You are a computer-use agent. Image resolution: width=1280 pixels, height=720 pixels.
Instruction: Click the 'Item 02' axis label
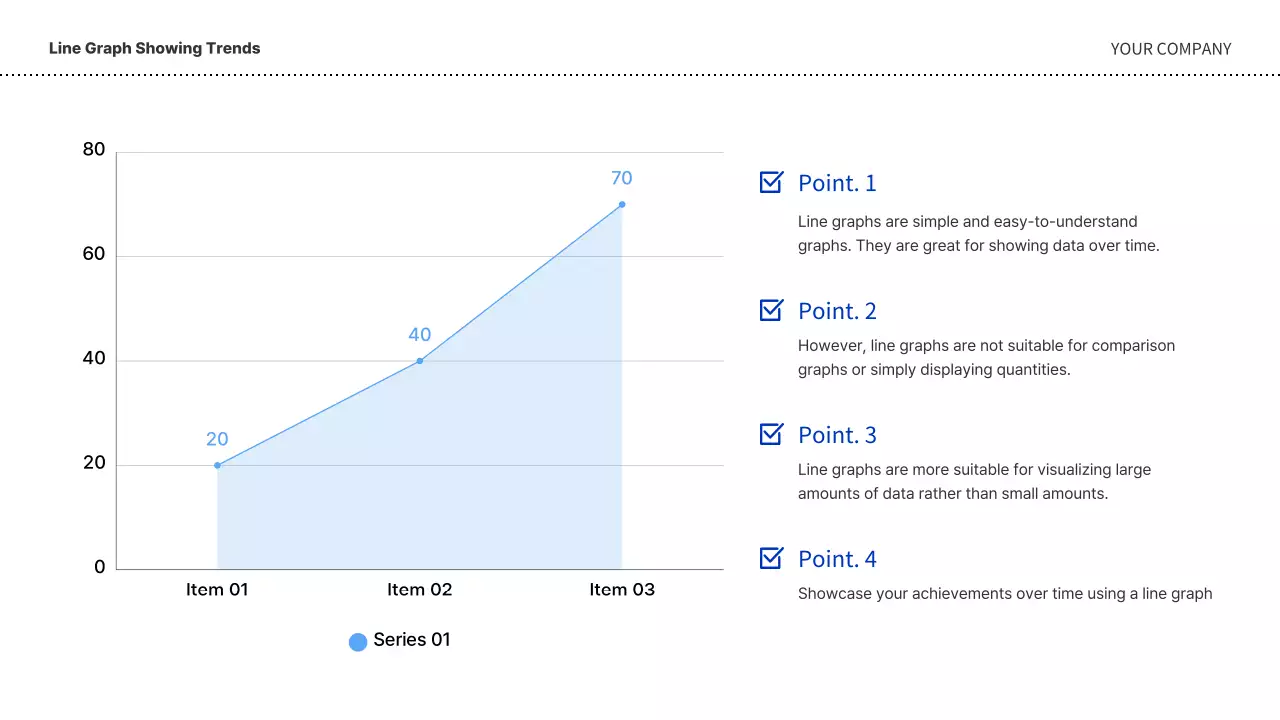pyautogui.click(x=420, y=590)
